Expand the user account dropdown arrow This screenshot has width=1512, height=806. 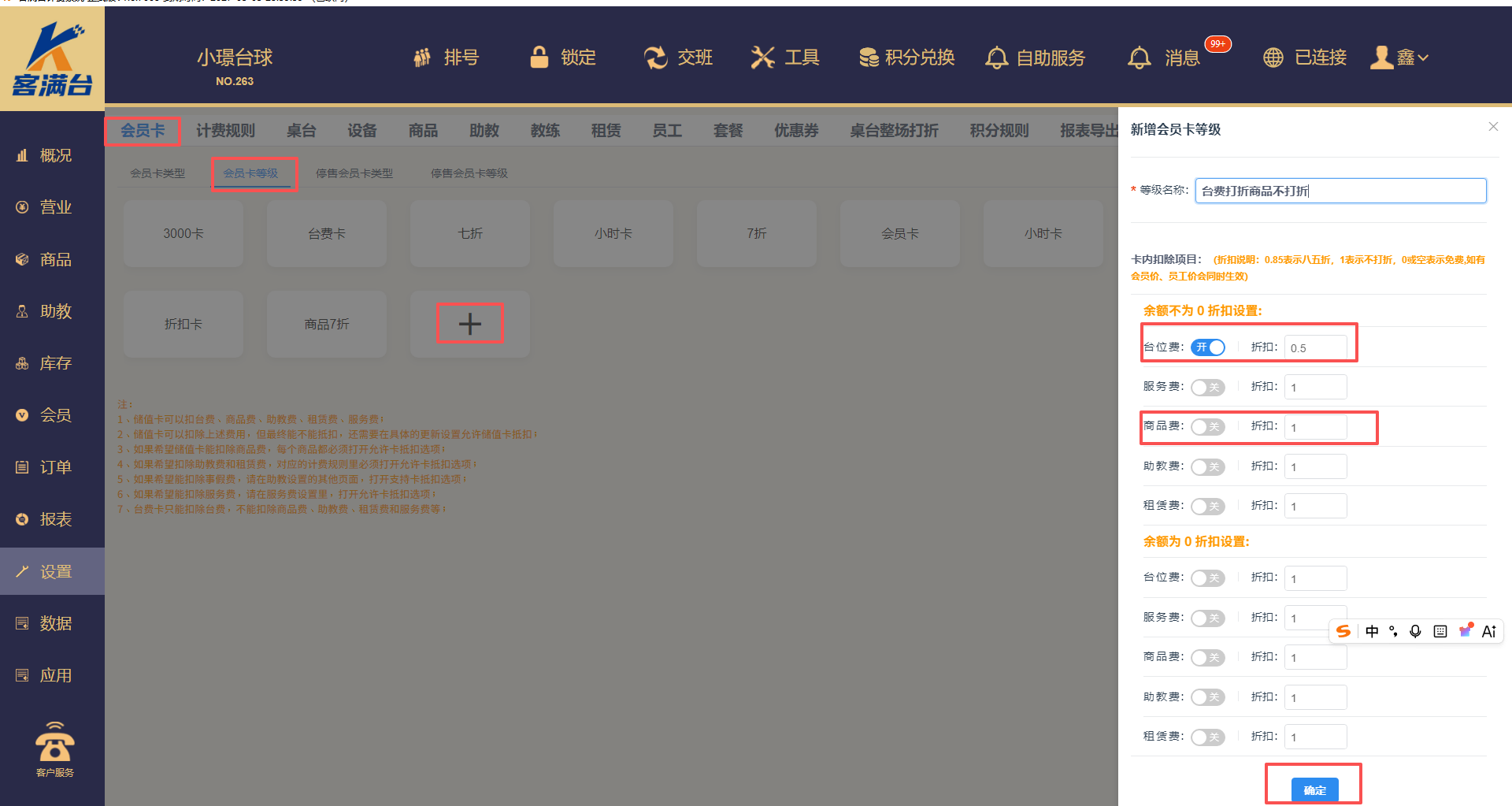tap(1423, 58)
